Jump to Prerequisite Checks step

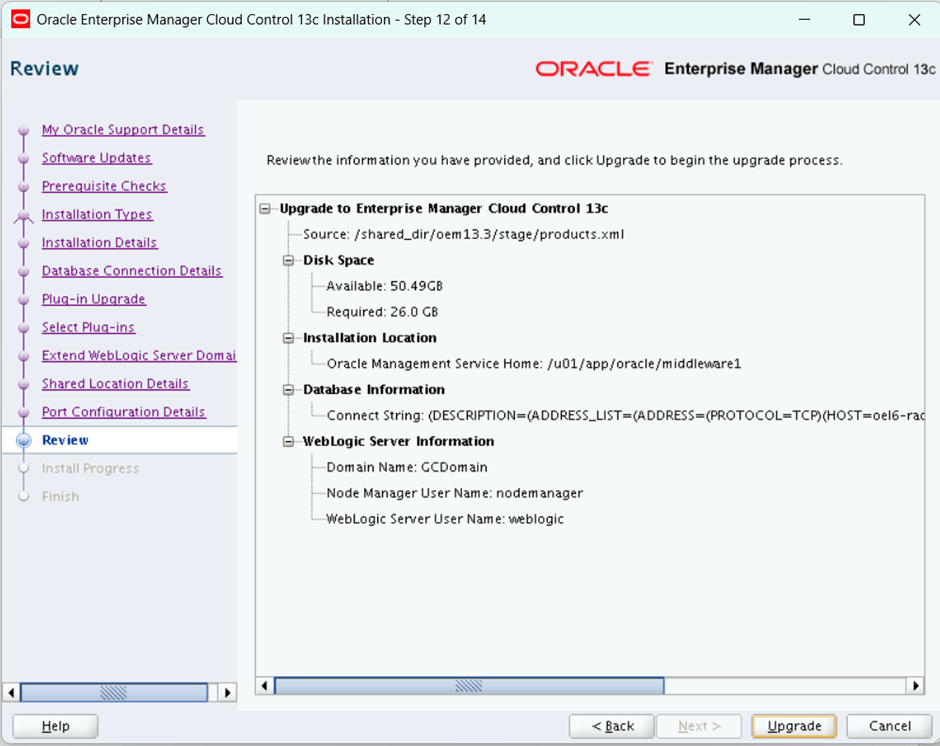click(104, 186)
